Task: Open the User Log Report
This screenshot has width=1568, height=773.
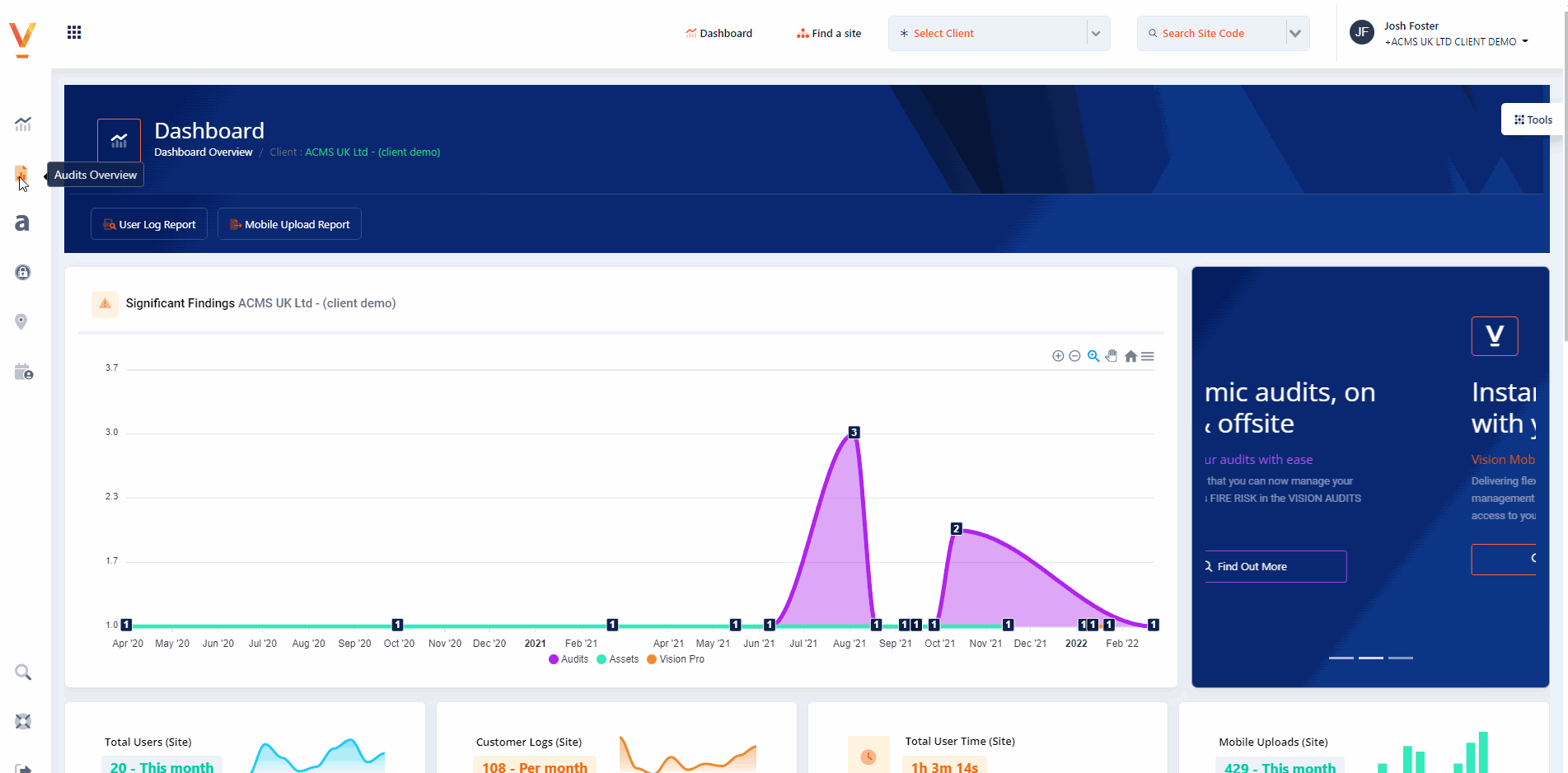Action: pos(149,224)
